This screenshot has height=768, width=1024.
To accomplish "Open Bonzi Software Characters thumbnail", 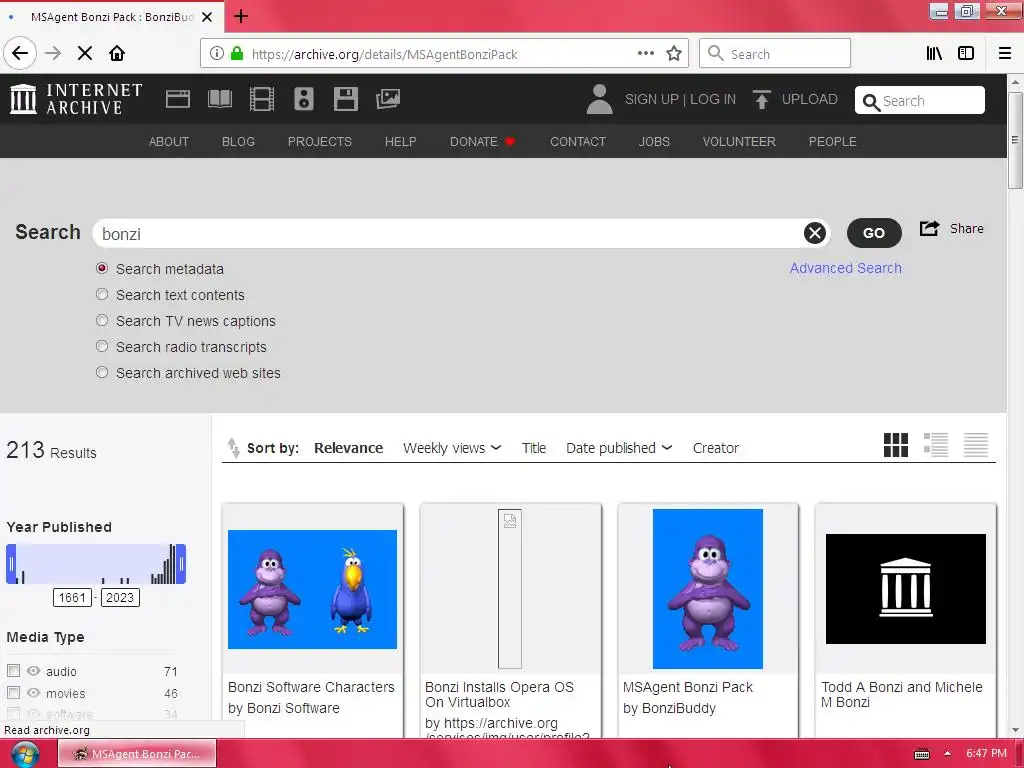I will [x=312, y=589].
